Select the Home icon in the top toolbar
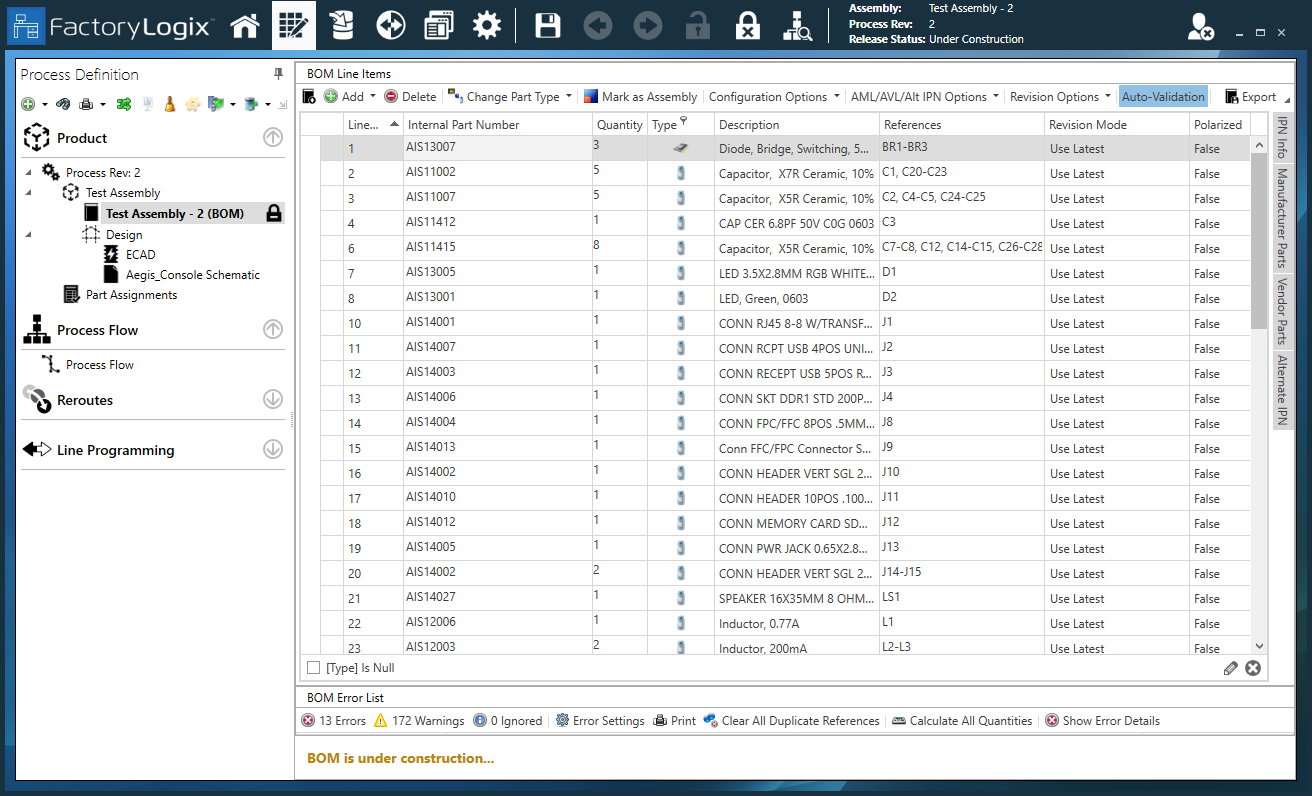The height and width of the screenshot is (796, 1312). (245, 25)
